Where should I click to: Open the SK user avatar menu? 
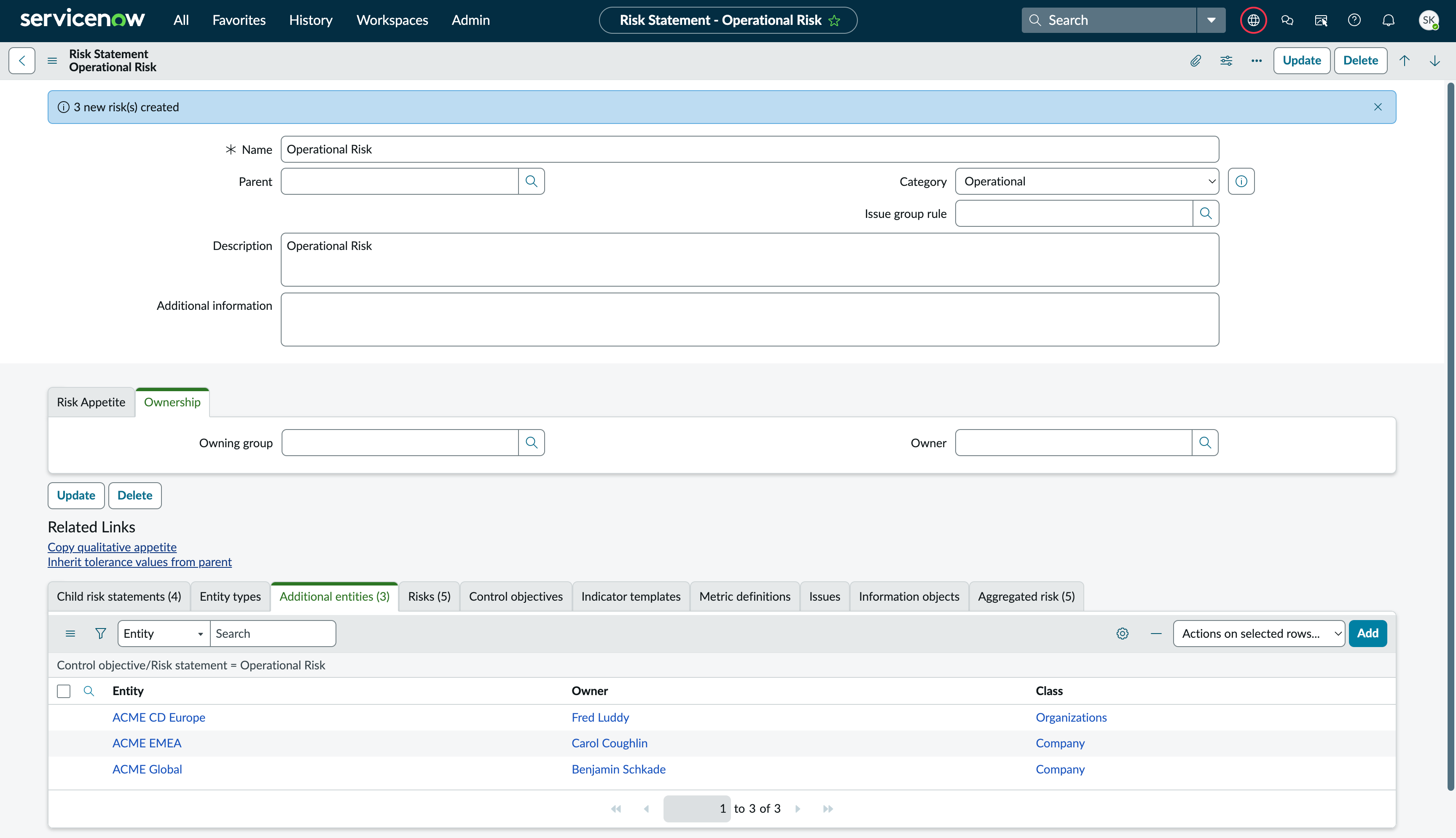coord(1428,20)
